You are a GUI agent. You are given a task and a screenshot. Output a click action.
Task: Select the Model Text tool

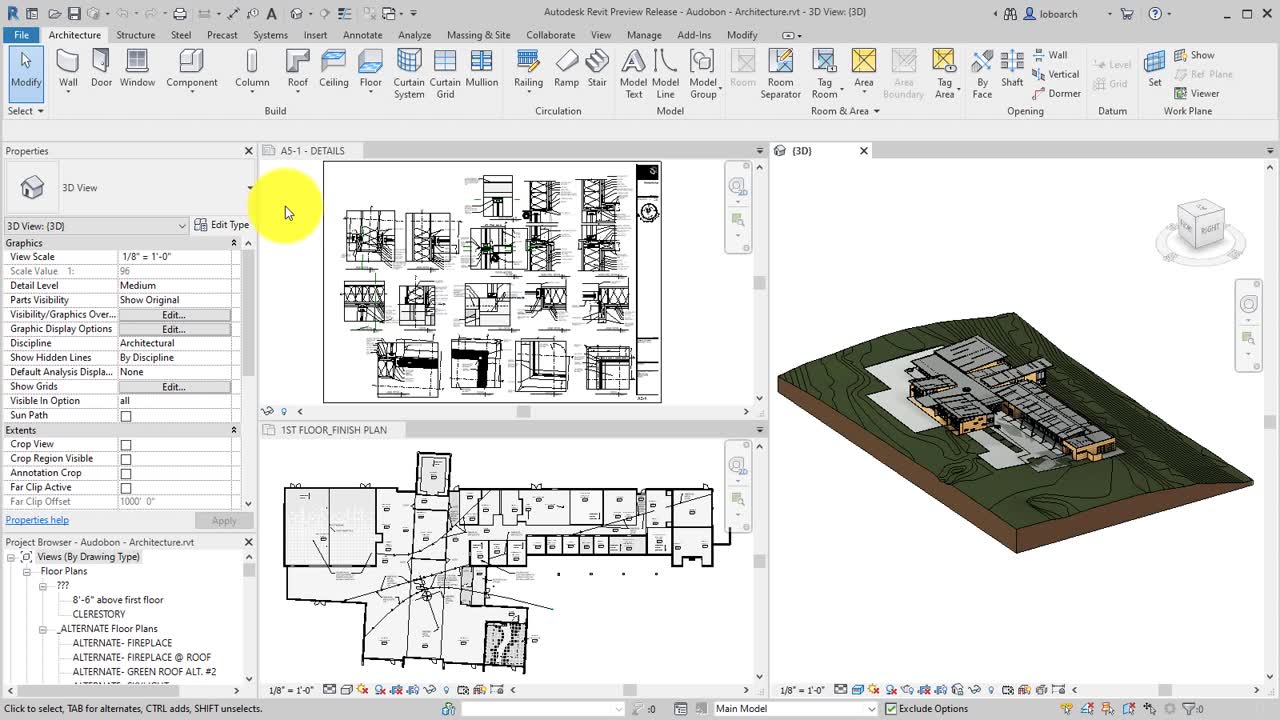pos(634,74)
